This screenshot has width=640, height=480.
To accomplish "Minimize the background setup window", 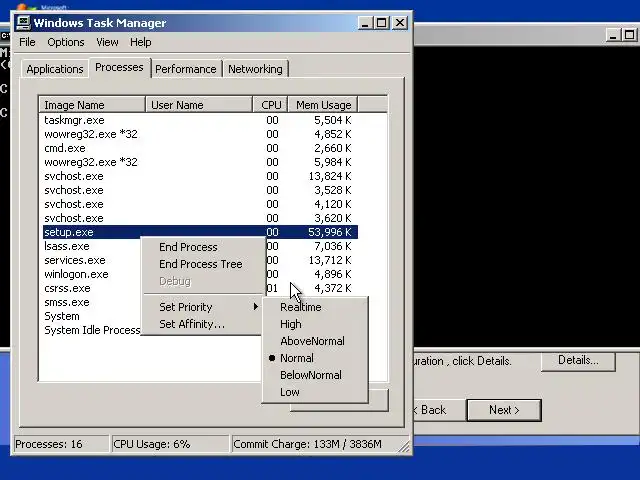I will point(613,35).
